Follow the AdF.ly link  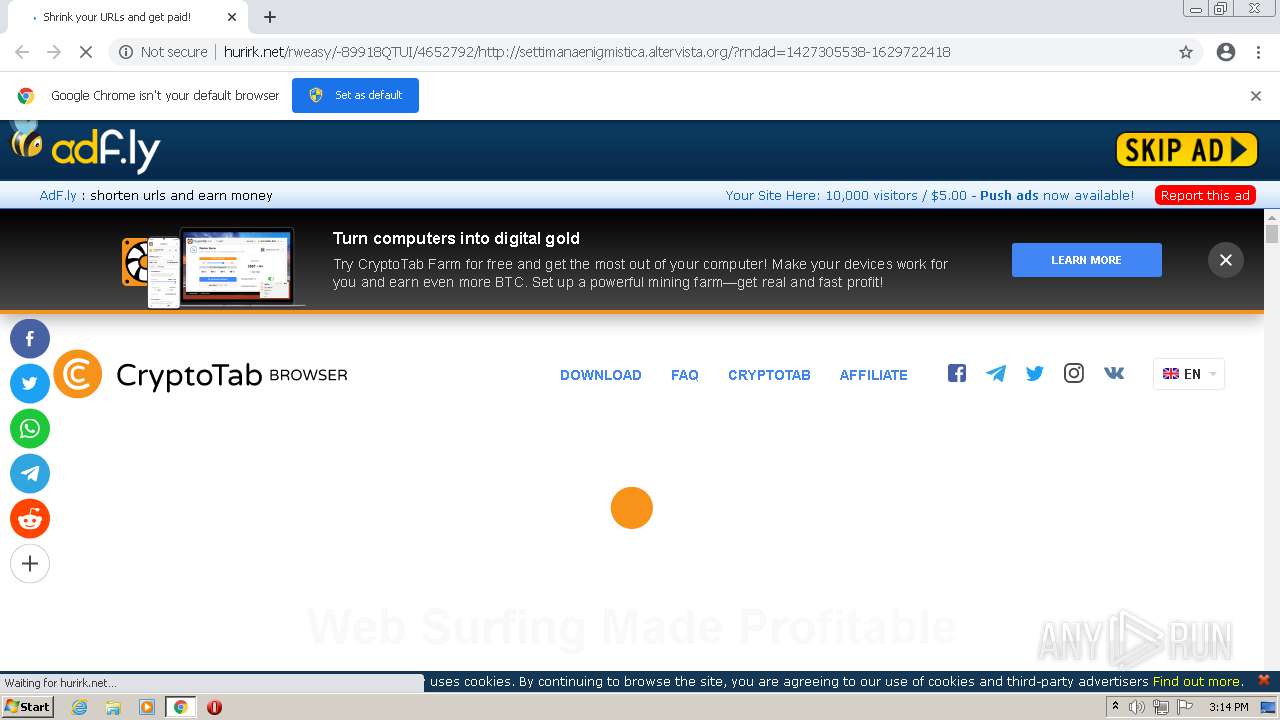[x=58, y=195]
